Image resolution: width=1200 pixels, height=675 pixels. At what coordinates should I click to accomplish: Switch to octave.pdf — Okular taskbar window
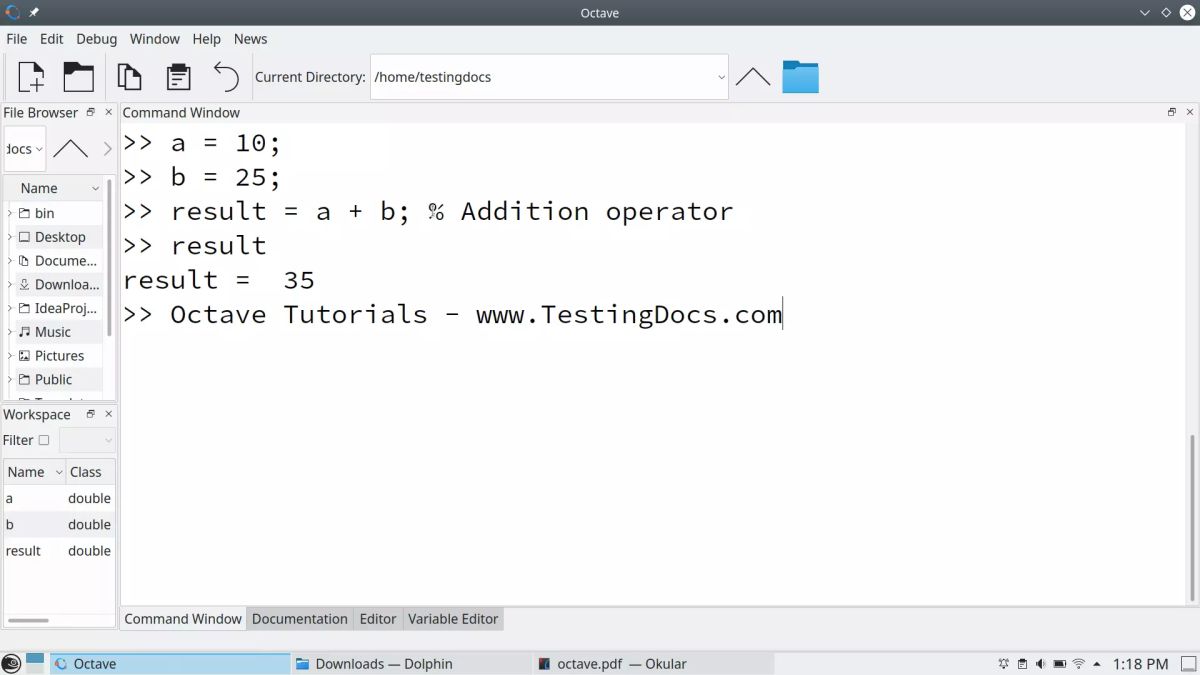click(652, 664)
